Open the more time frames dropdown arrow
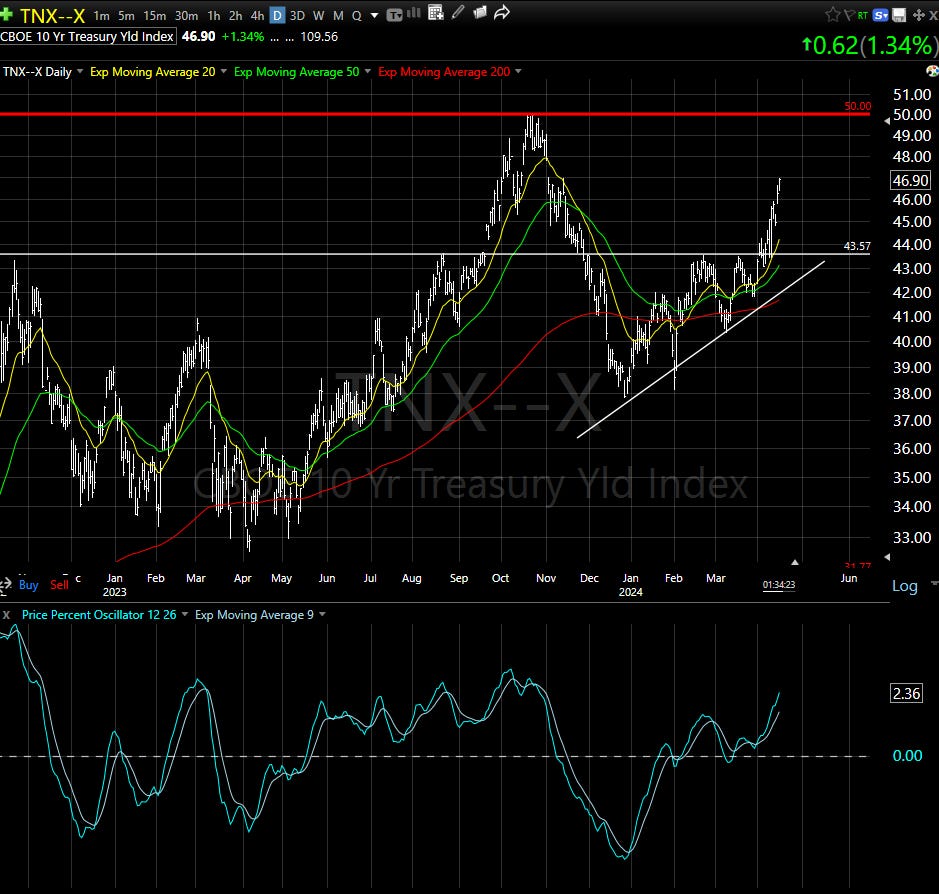 (x=375, y=16)
